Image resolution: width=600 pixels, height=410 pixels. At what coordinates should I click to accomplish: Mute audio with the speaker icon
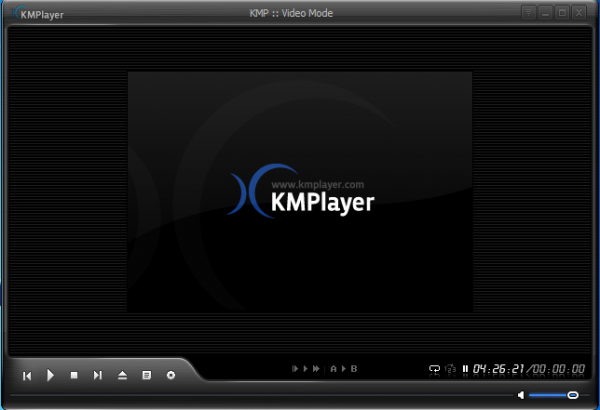coord(521,395)
